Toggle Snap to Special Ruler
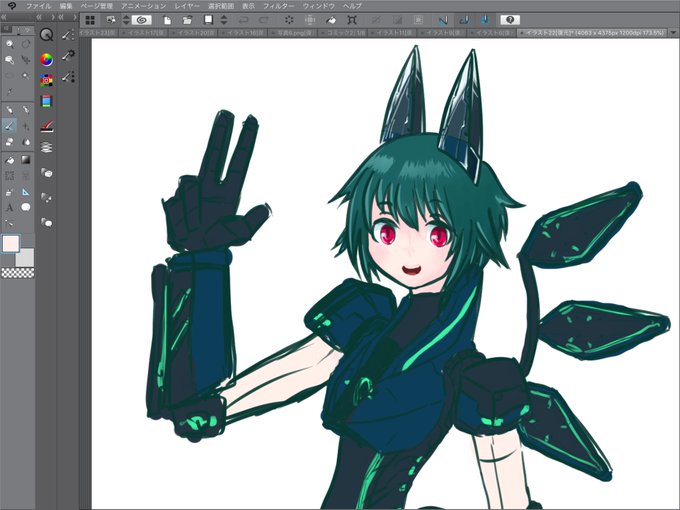Image resolution: width=680 pixels, height=510 pixels. pos(464,20)
